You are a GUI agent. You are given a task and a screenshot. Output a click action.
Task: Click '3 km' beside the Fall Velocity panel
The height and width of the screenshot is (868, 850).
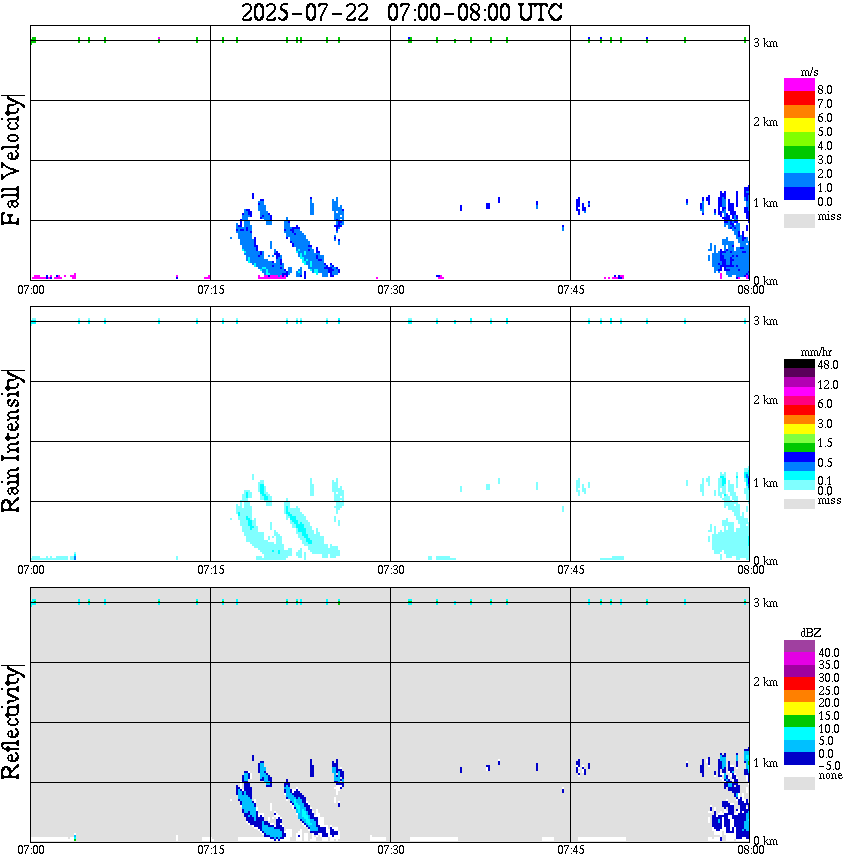765,43
